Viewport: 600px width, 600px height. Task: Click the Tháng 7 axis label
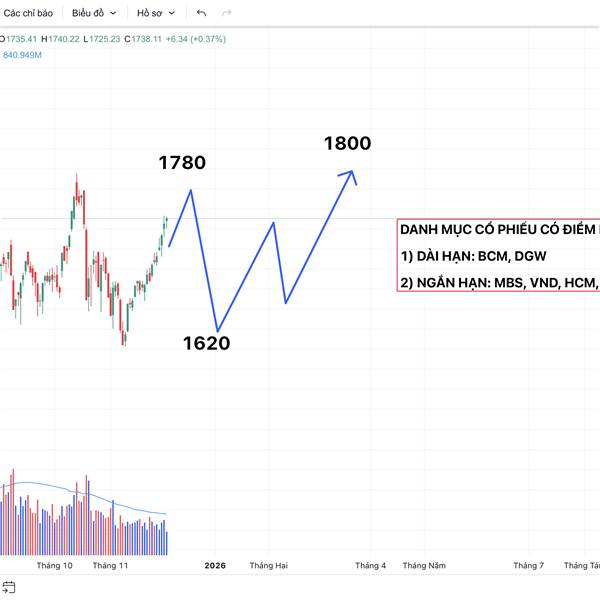coord(529,565)
